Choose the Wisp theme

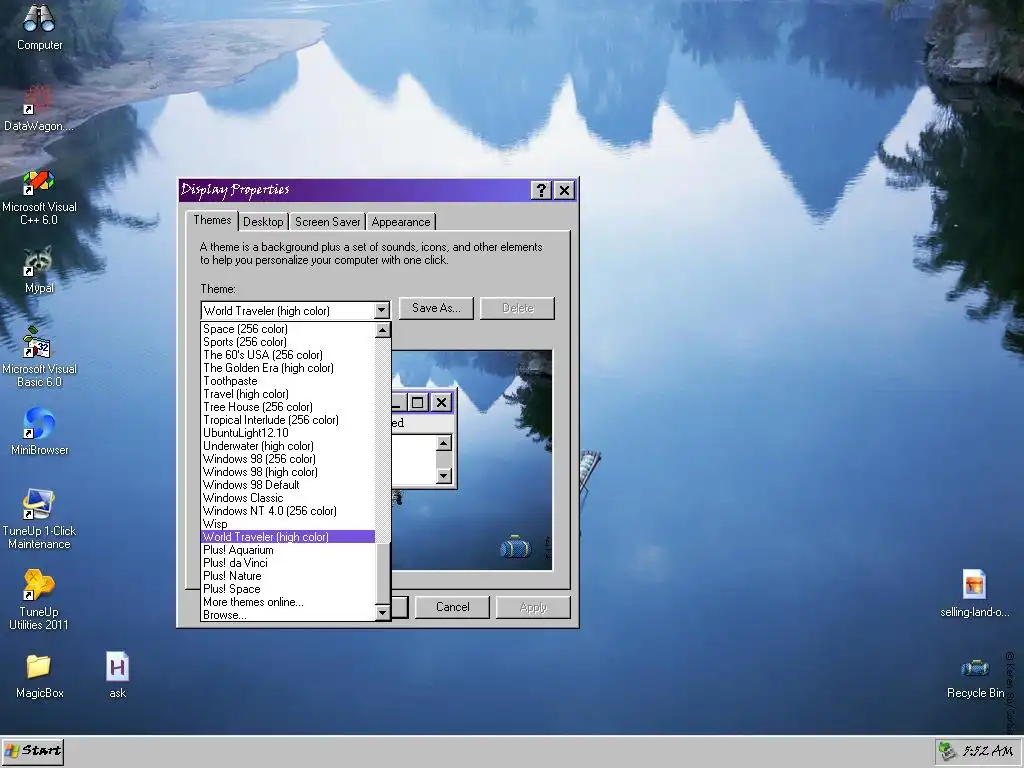288,524
